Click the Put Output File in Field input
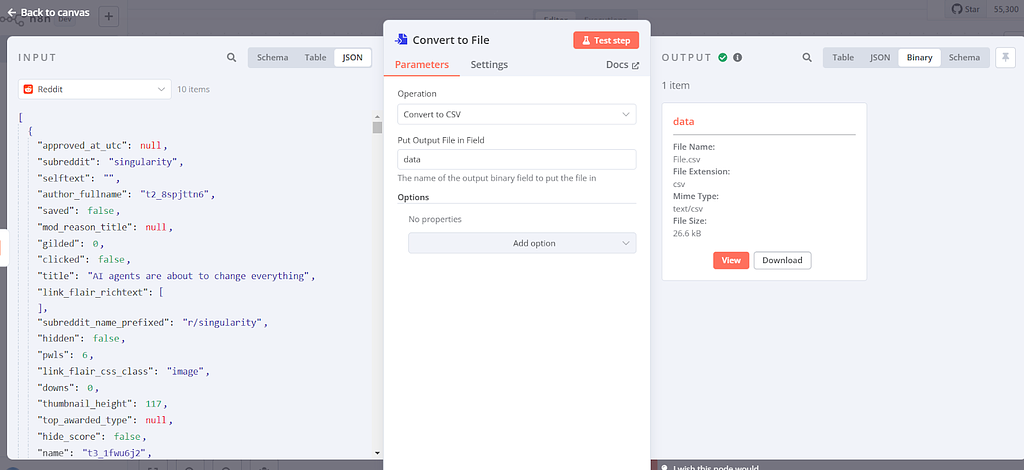Viewport: 1024px width, 470px height. point(516,159)
